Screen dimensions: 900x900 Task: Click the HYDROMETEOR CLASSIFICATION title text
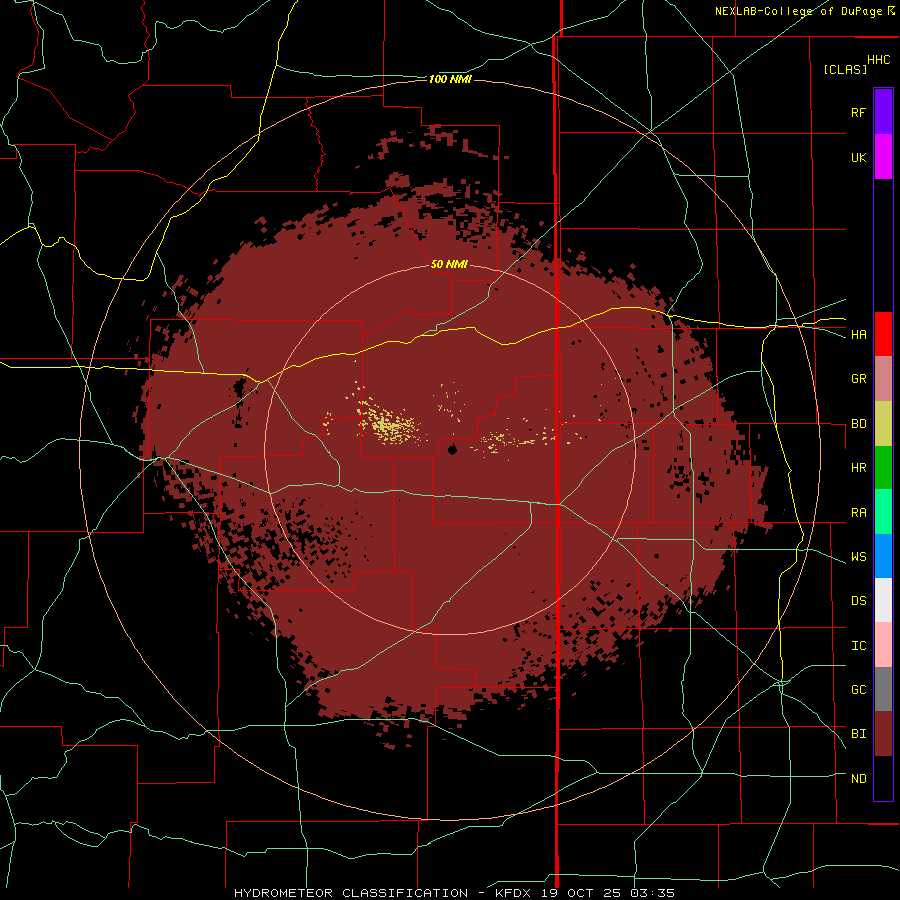(351, 893)
